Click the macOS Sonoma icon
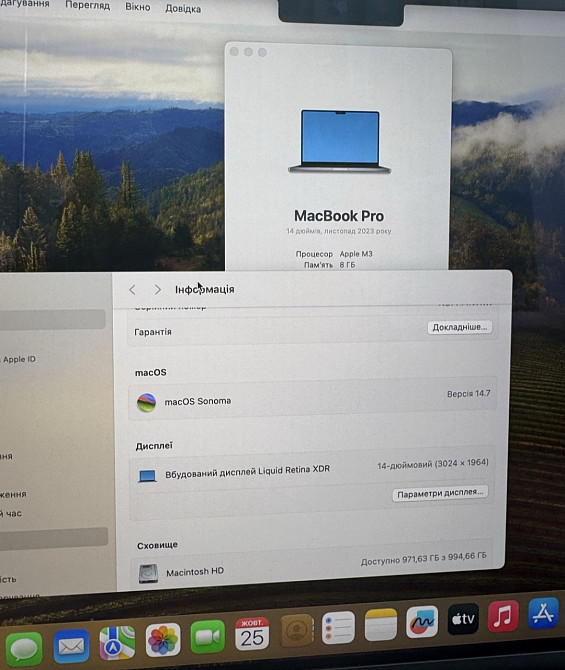The image size is (565, 670). coord(146,403)
